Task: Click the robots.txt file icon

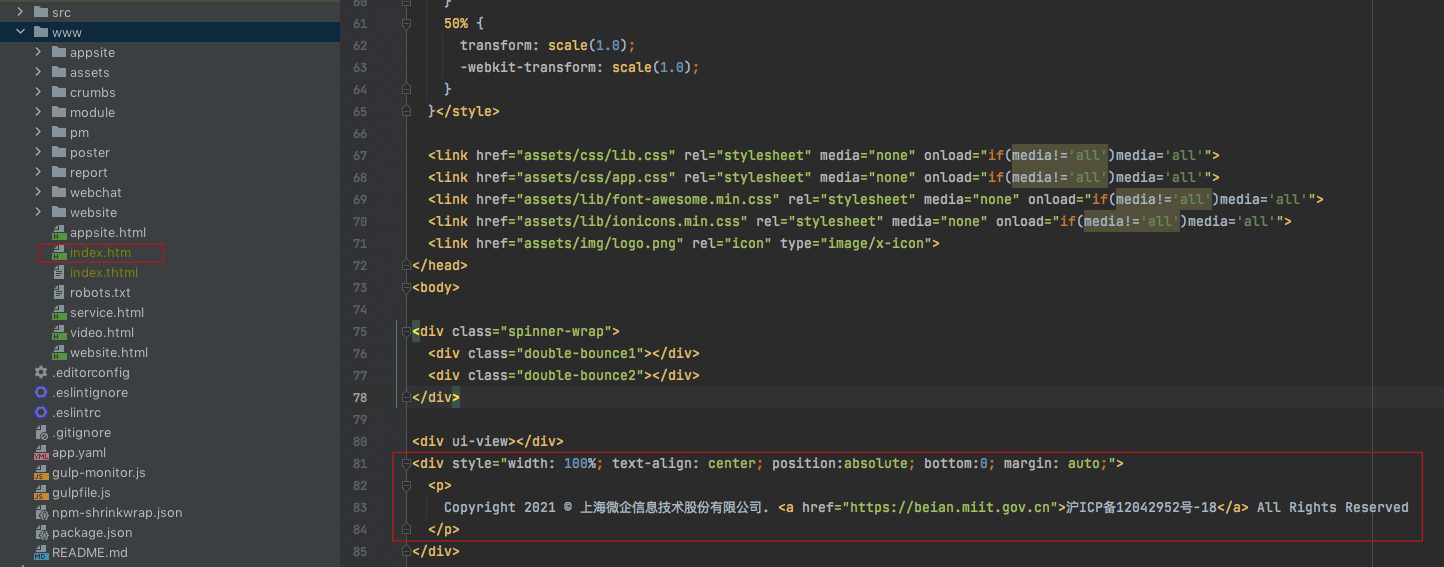Action: tap(59, 292)
